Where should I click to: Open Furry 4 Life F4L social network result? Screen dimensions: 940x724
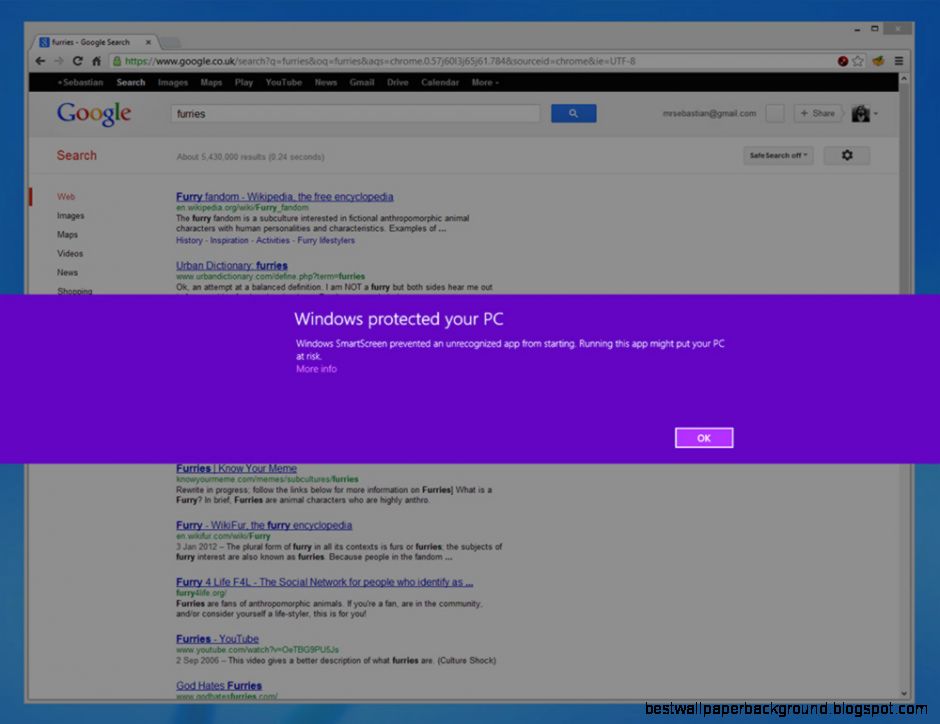click(324, 582)
